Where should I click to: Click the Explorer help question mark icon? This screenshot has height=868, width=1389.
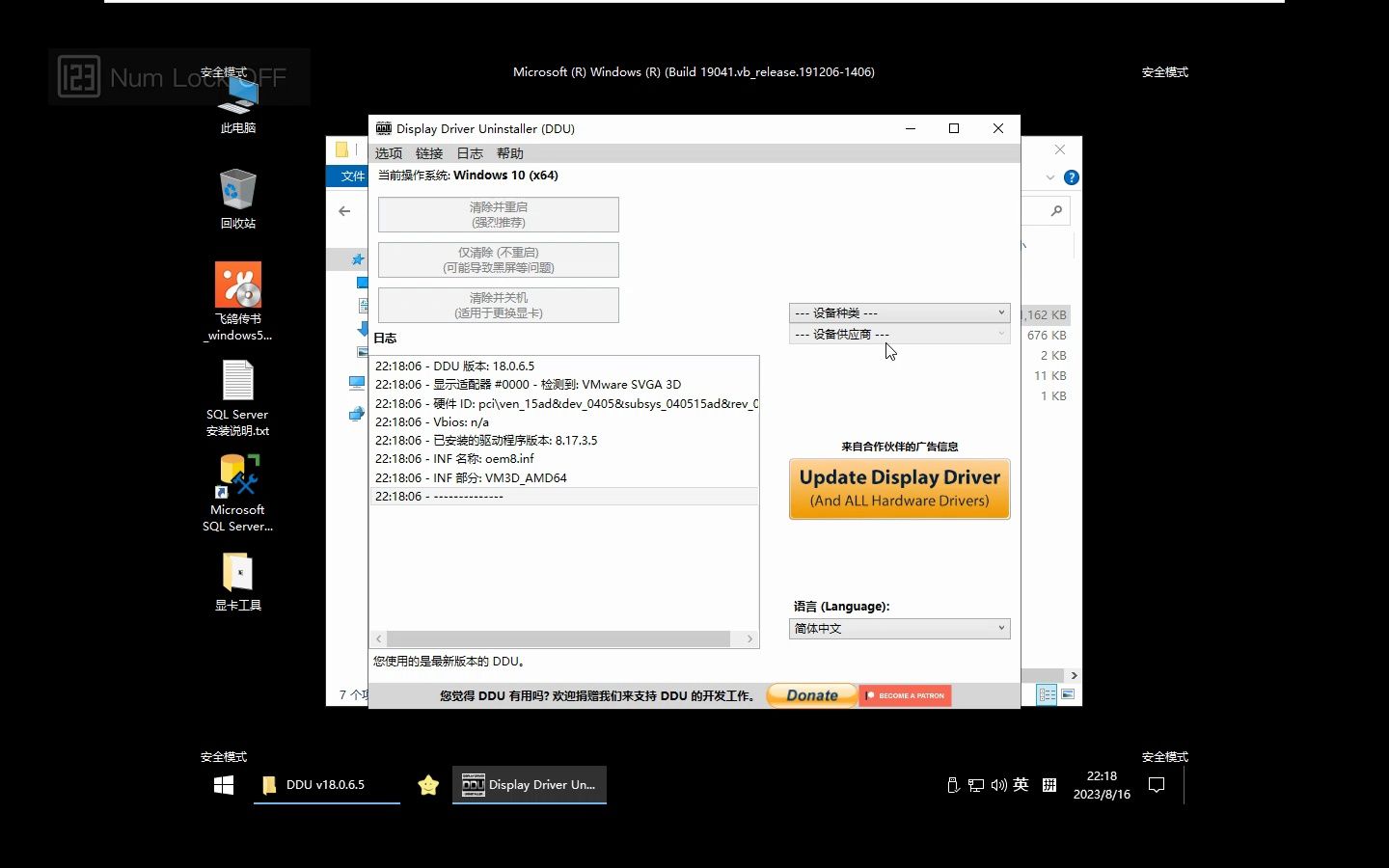coord(1071,177)
